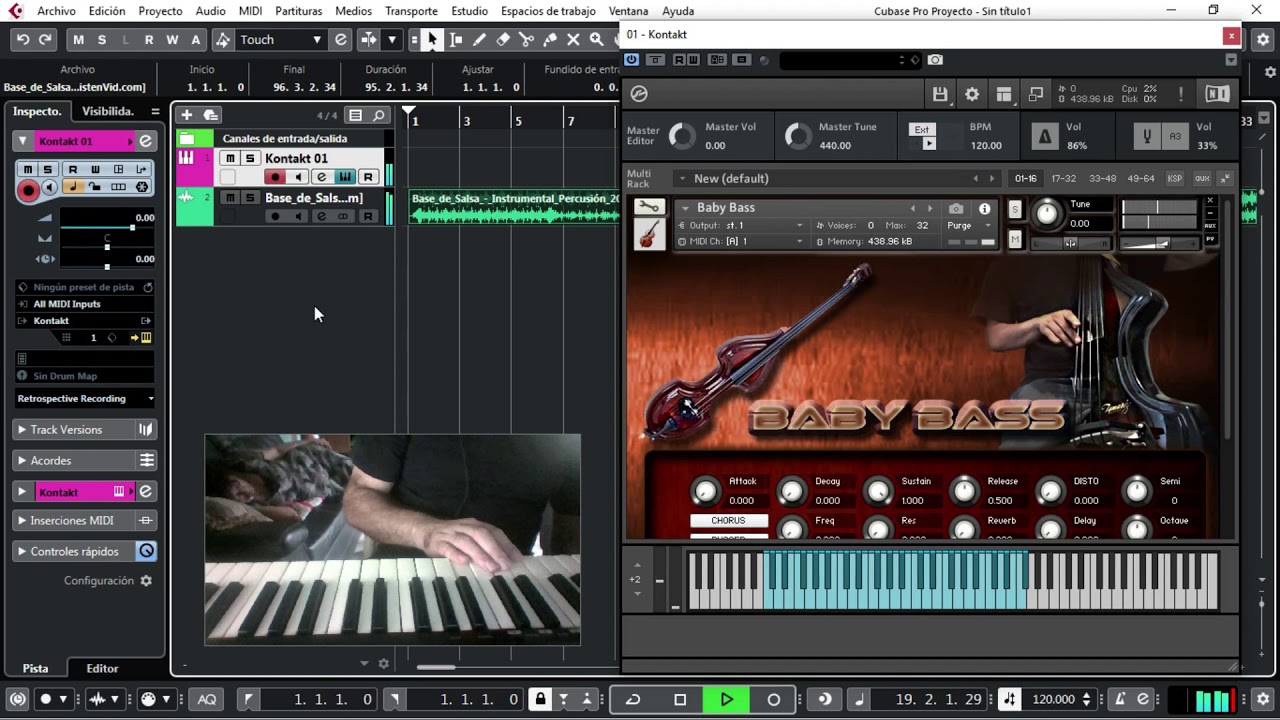
Task: Toggle the Kontakt metronome button
Action: tap(1044, 136)
